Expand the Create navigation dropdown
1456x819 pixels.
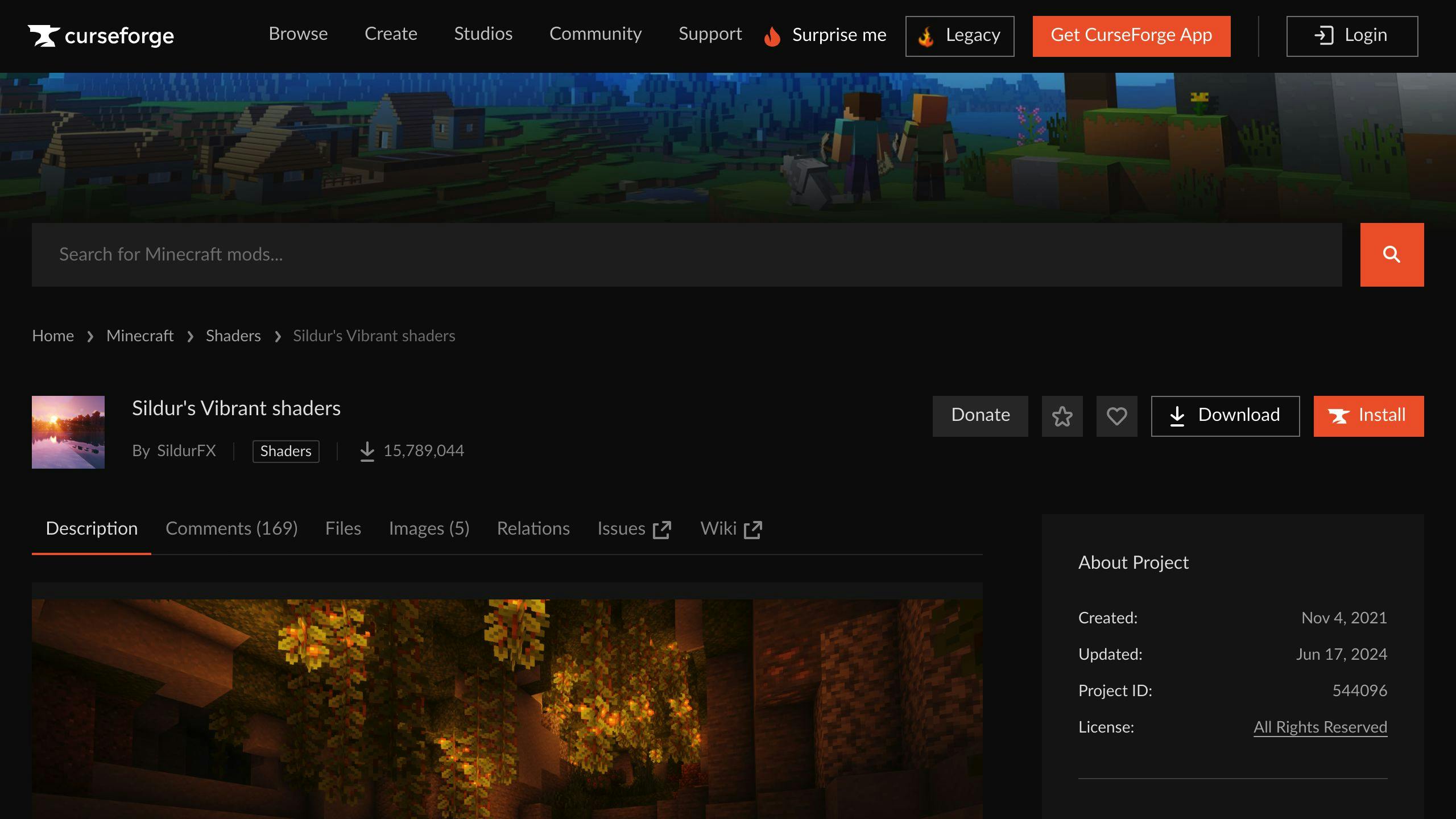[x=390, y=35]
